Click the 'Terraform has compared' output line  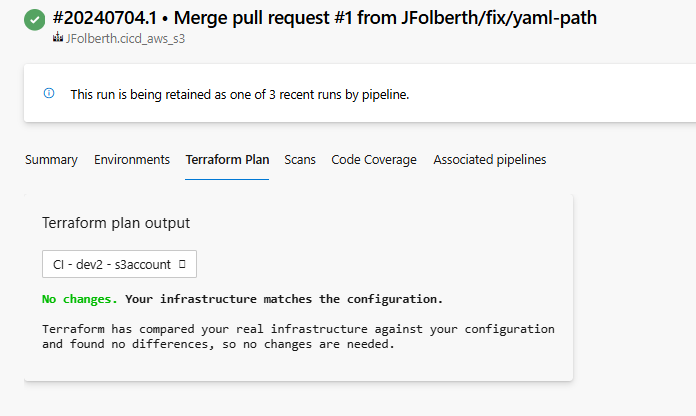pos(298,329)
